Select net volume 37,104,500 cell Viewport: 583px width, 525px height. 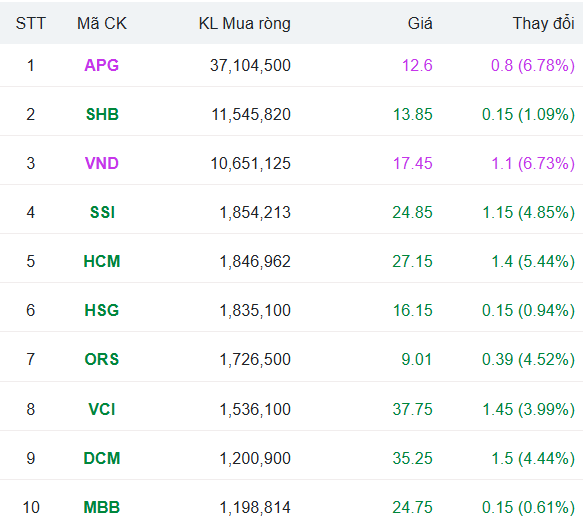point(250,65)
